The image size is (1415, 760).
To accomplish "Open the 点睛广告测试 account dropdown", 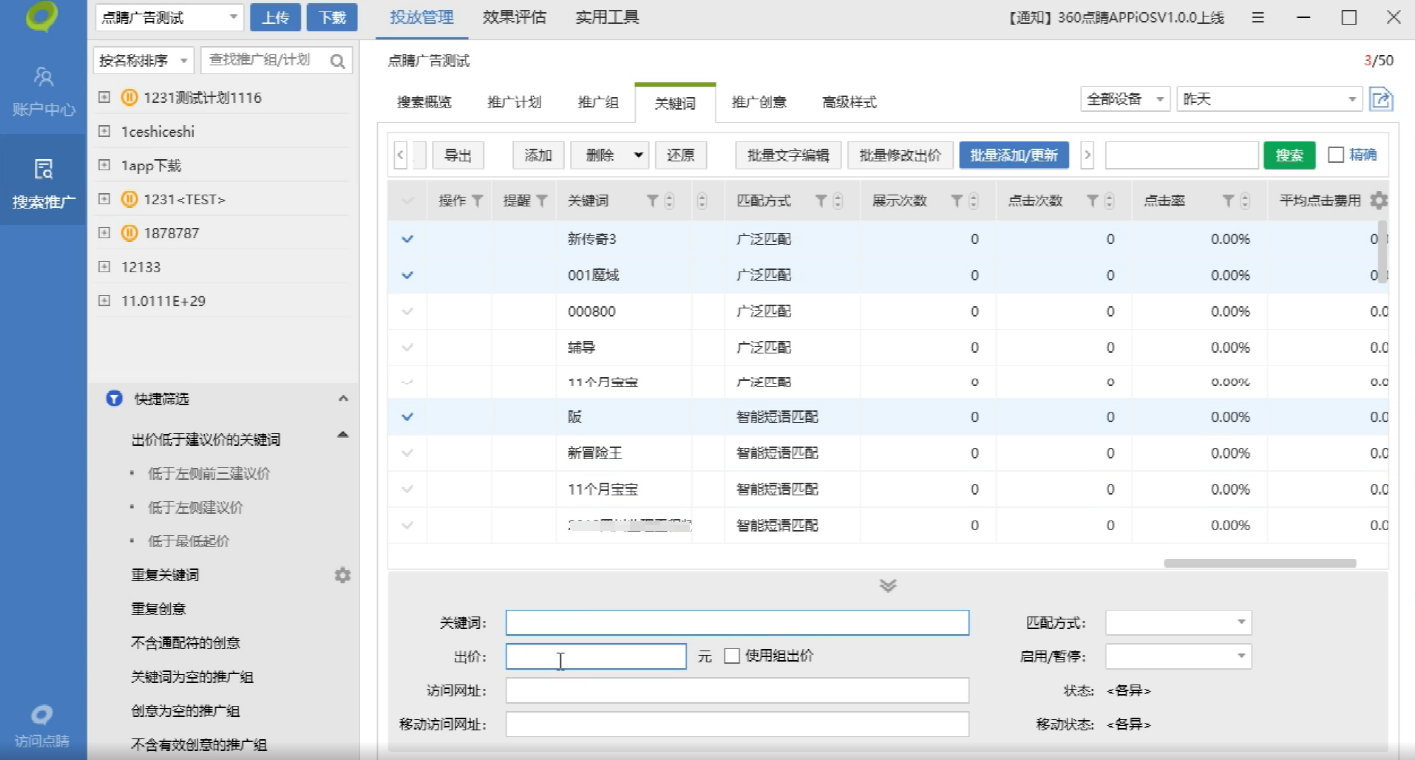I will coord(169,17).
